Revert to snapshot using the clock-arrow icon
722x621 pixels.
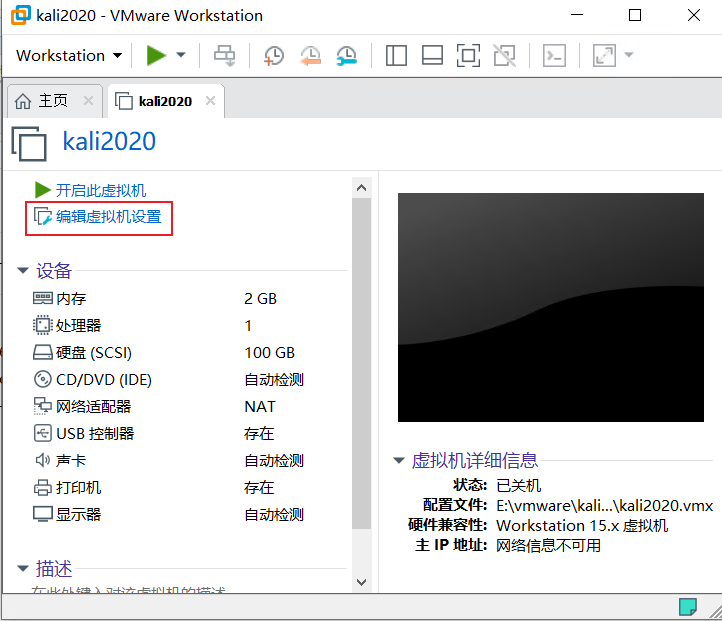[x=311, y=56]
